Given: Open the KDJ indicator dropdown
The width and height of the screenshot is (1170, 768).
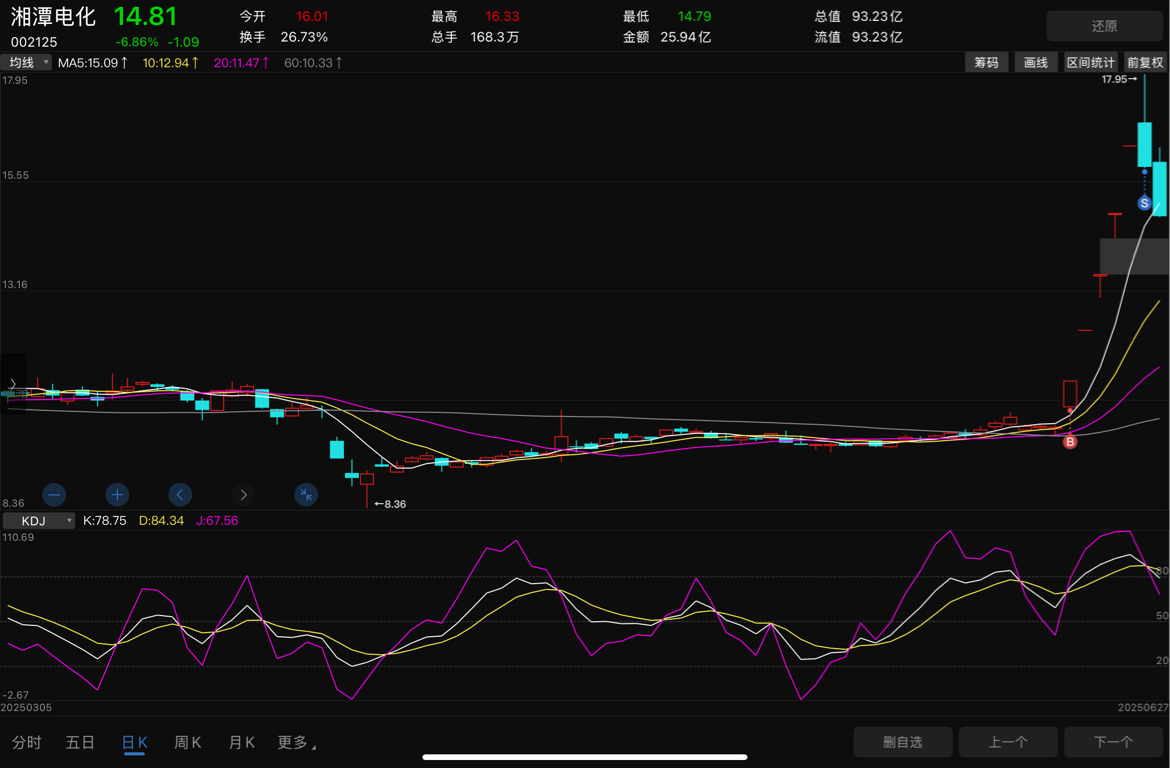Looking at the screenshot, I should tap(39, 520).
